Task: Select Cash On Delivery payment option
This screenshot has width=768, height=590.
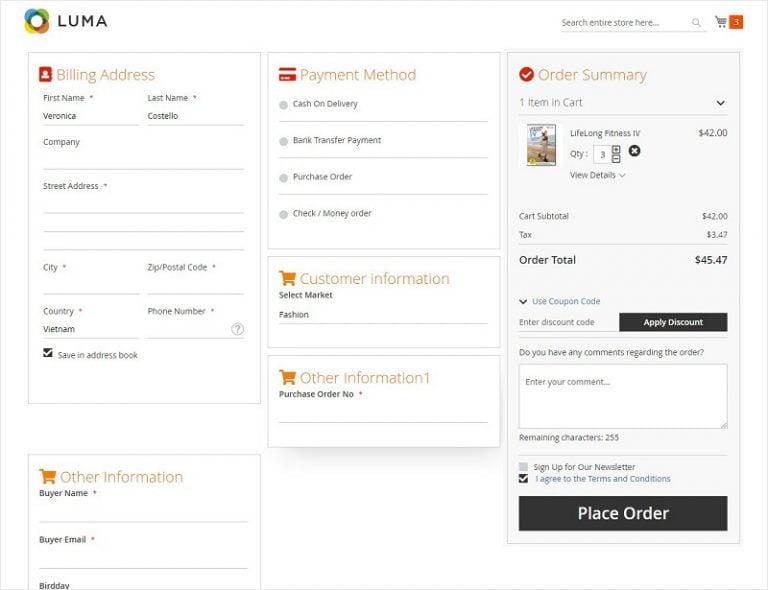Action: (x=284, y=105)
